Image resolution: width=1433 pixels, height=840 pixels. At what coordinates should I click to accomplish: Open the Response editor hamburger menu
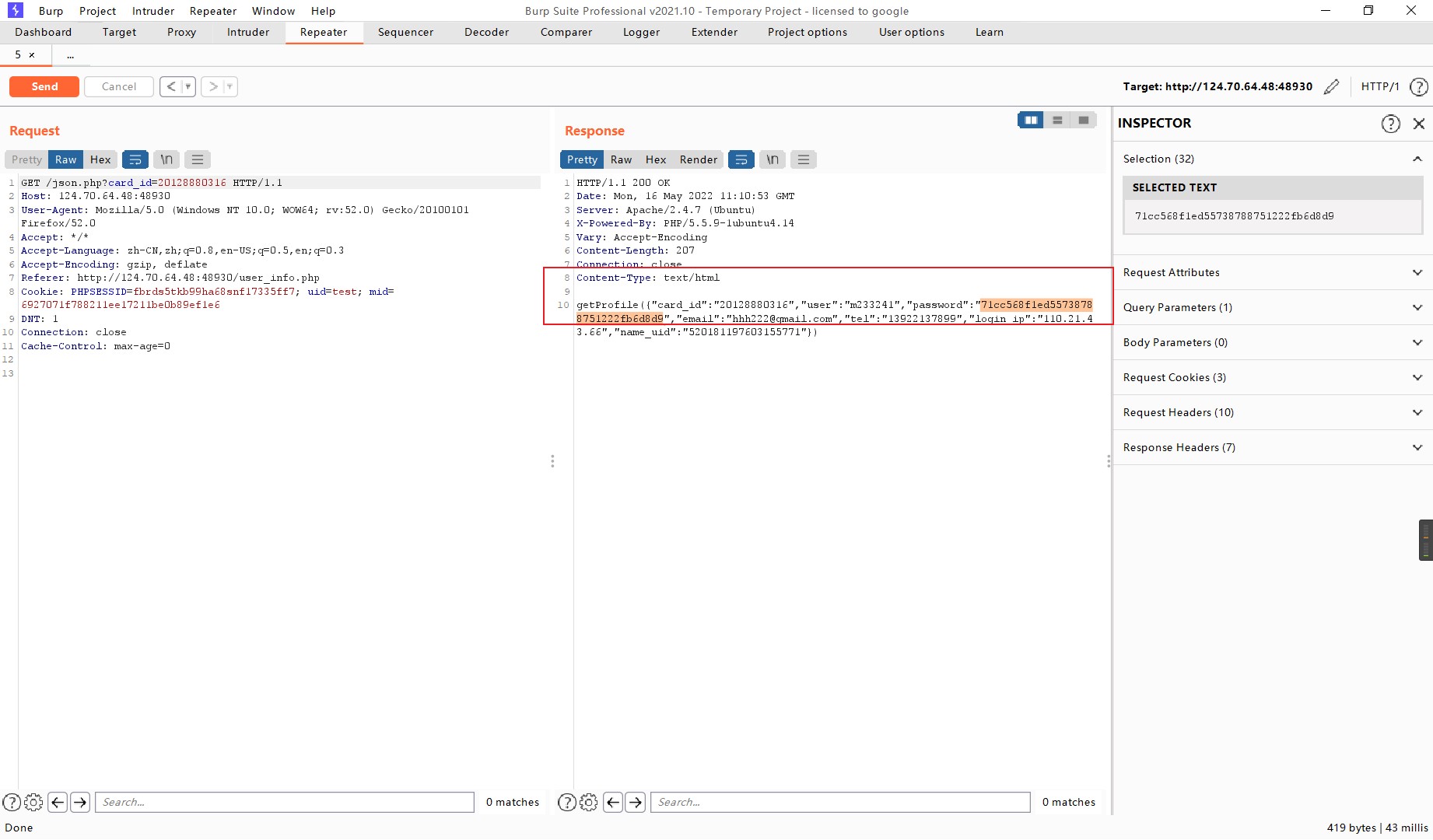(x=804, y=159)
